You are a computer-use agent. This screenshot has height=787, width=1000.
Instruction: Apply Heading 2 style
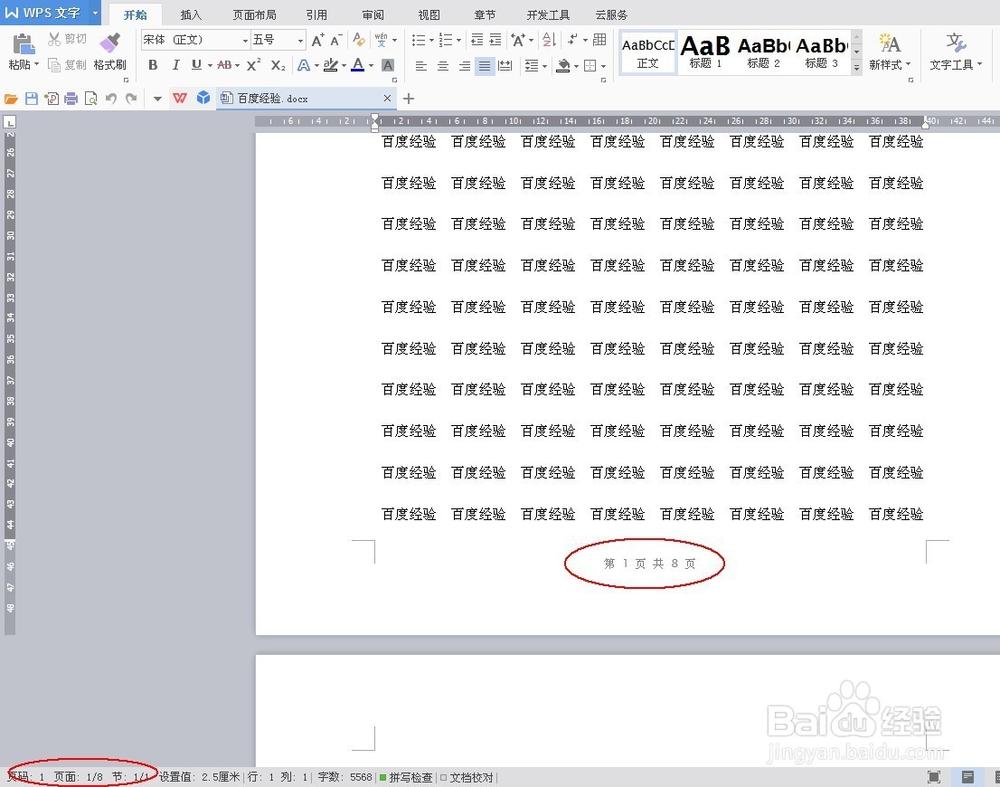pyautogui.click(x=763, y=52)
